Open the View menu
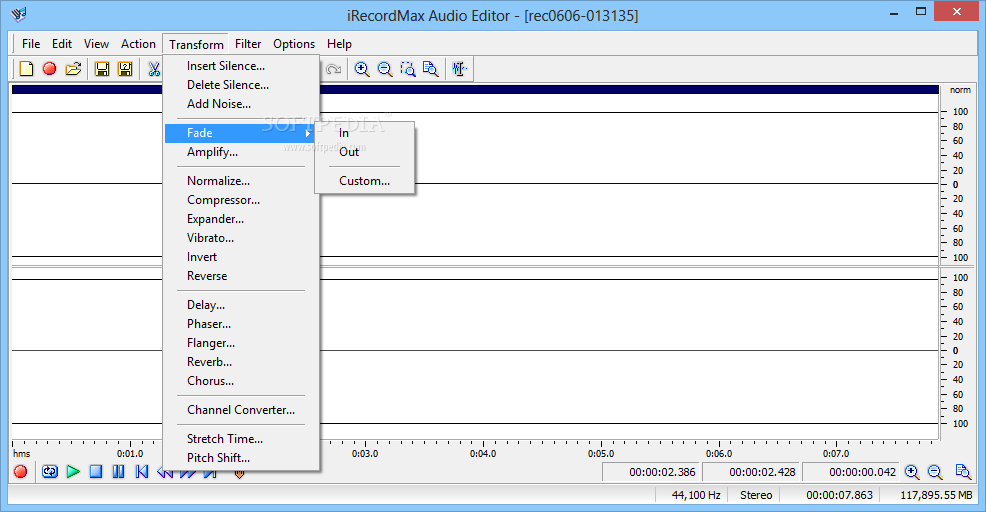 (96, 43)
